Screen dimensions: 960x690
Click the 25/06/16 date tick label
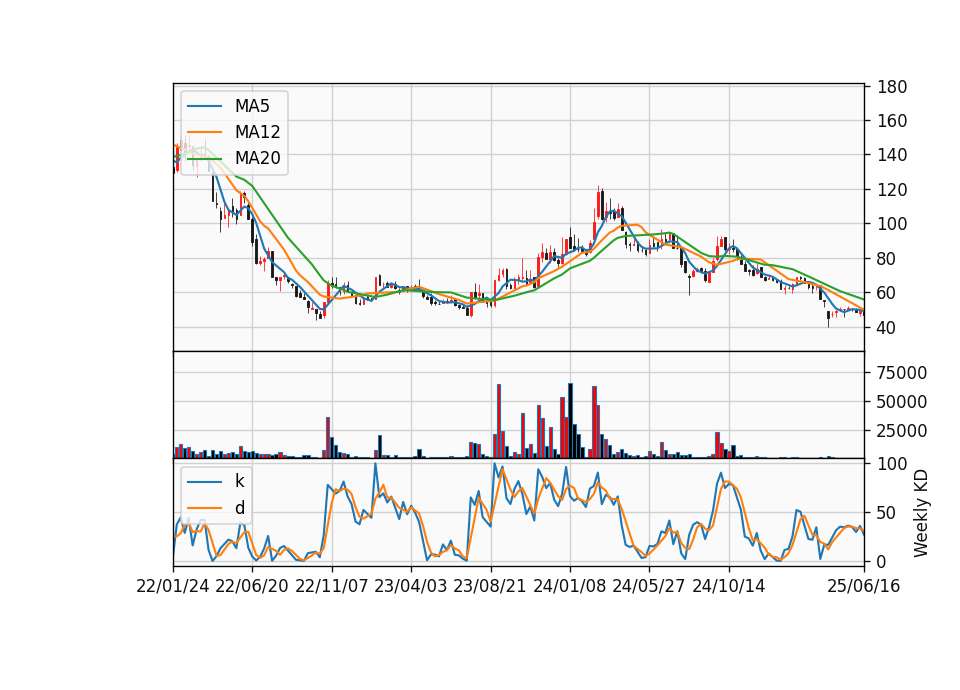[864, 586]
